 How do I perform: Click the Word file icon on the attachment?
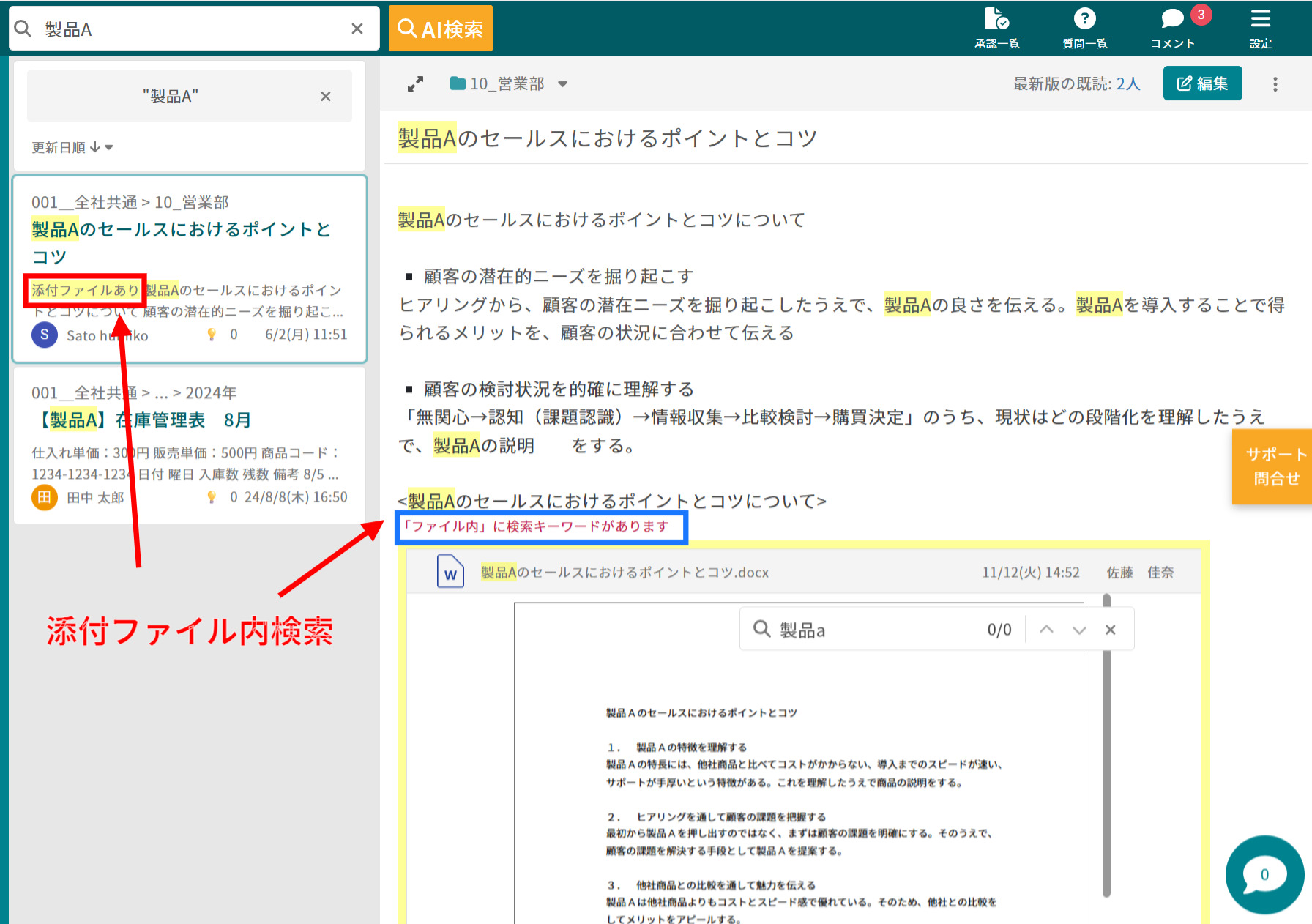(x=450, y=572)
